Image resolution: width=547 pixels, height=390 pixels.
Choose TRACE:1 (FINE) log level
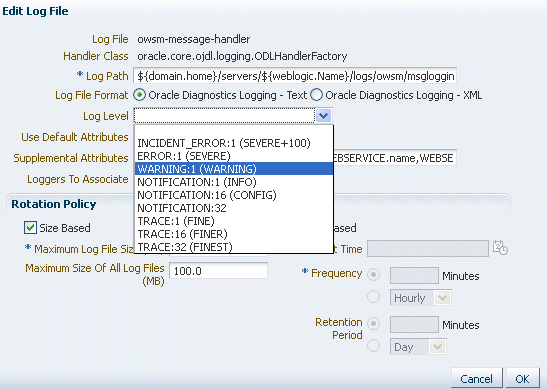point(234,221)
